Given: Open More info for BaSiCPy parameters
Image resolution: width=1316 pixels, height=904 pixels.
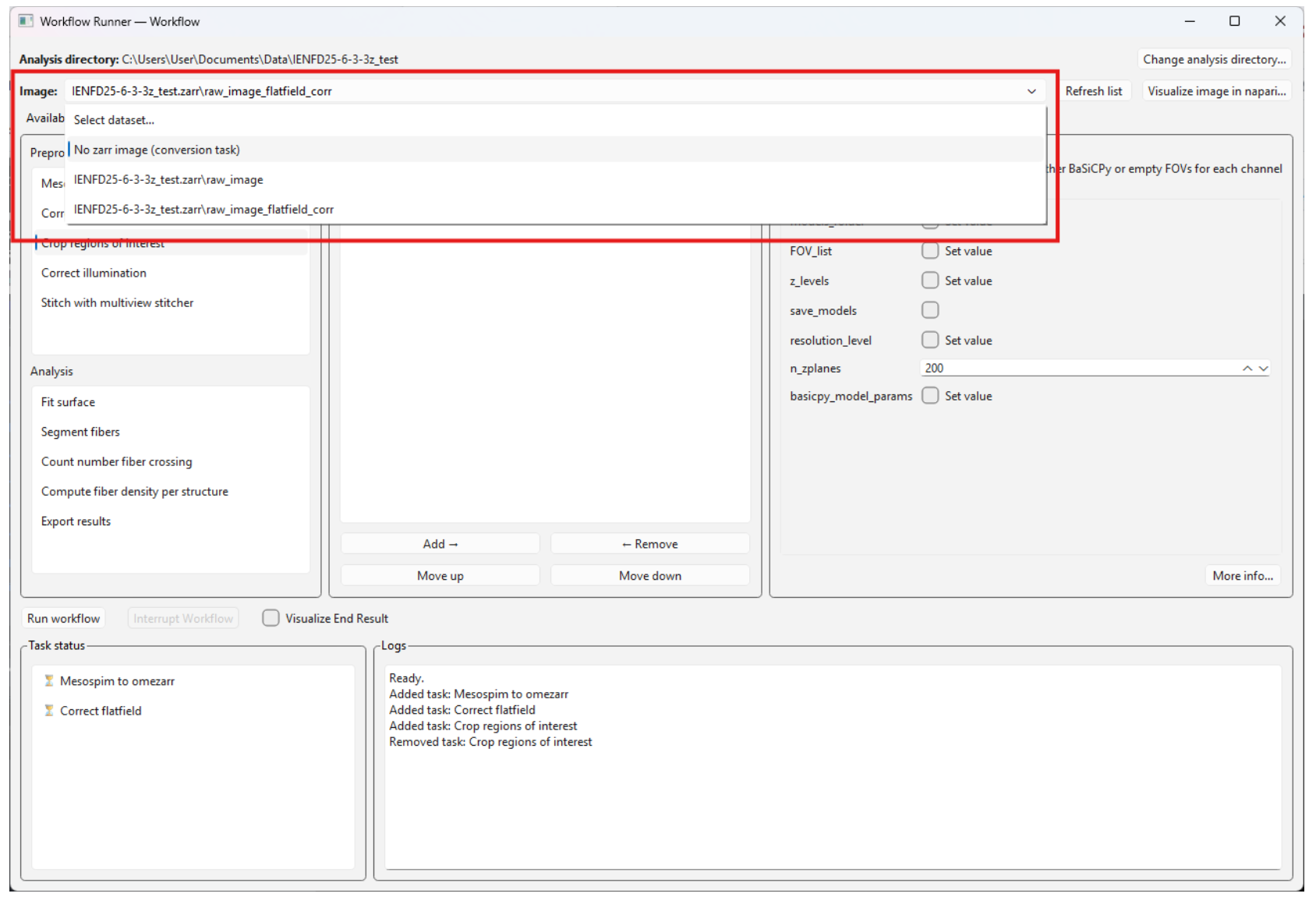Looking at the screenshot, I should click(x=1242, y=575).
